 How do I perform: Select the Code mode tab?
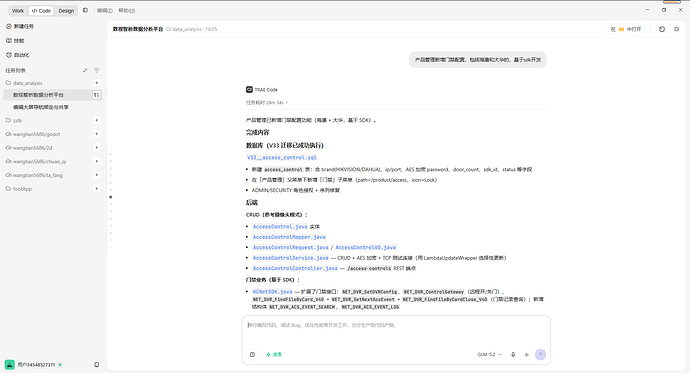click(41, 11)
